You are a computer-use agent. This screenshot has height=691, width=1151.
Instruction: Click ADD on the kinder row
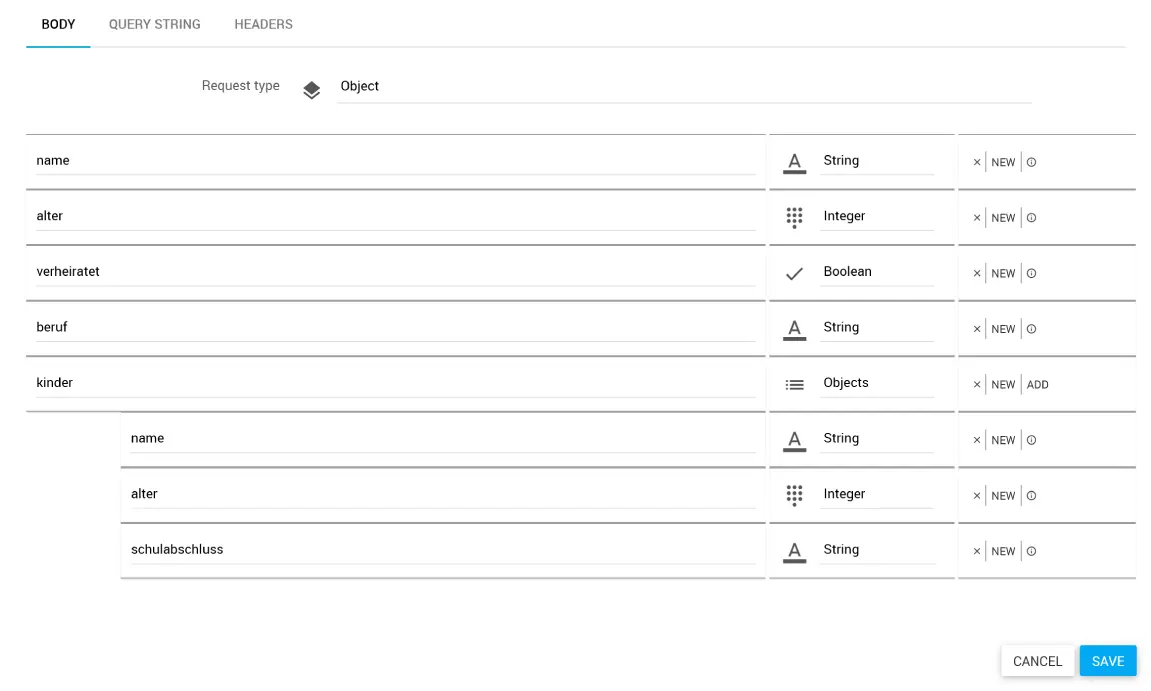[1037, 385]
